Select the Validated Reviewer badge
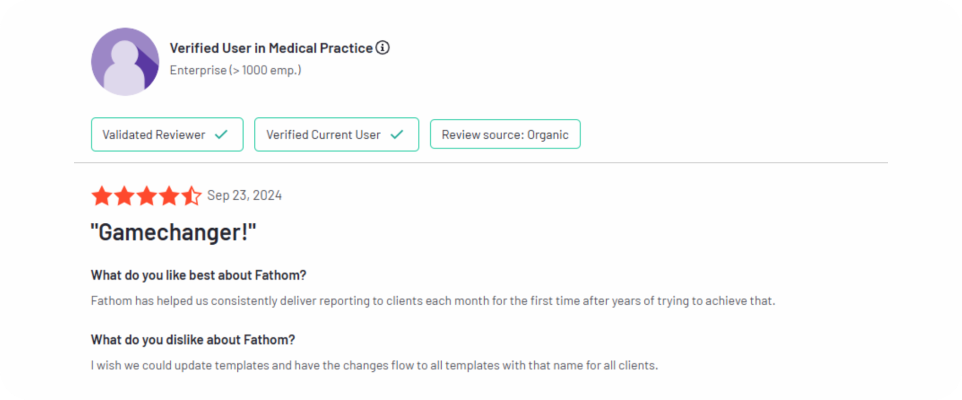Viewport: 962px width, 400px height. pyautogui.click(x=167, y=135)
